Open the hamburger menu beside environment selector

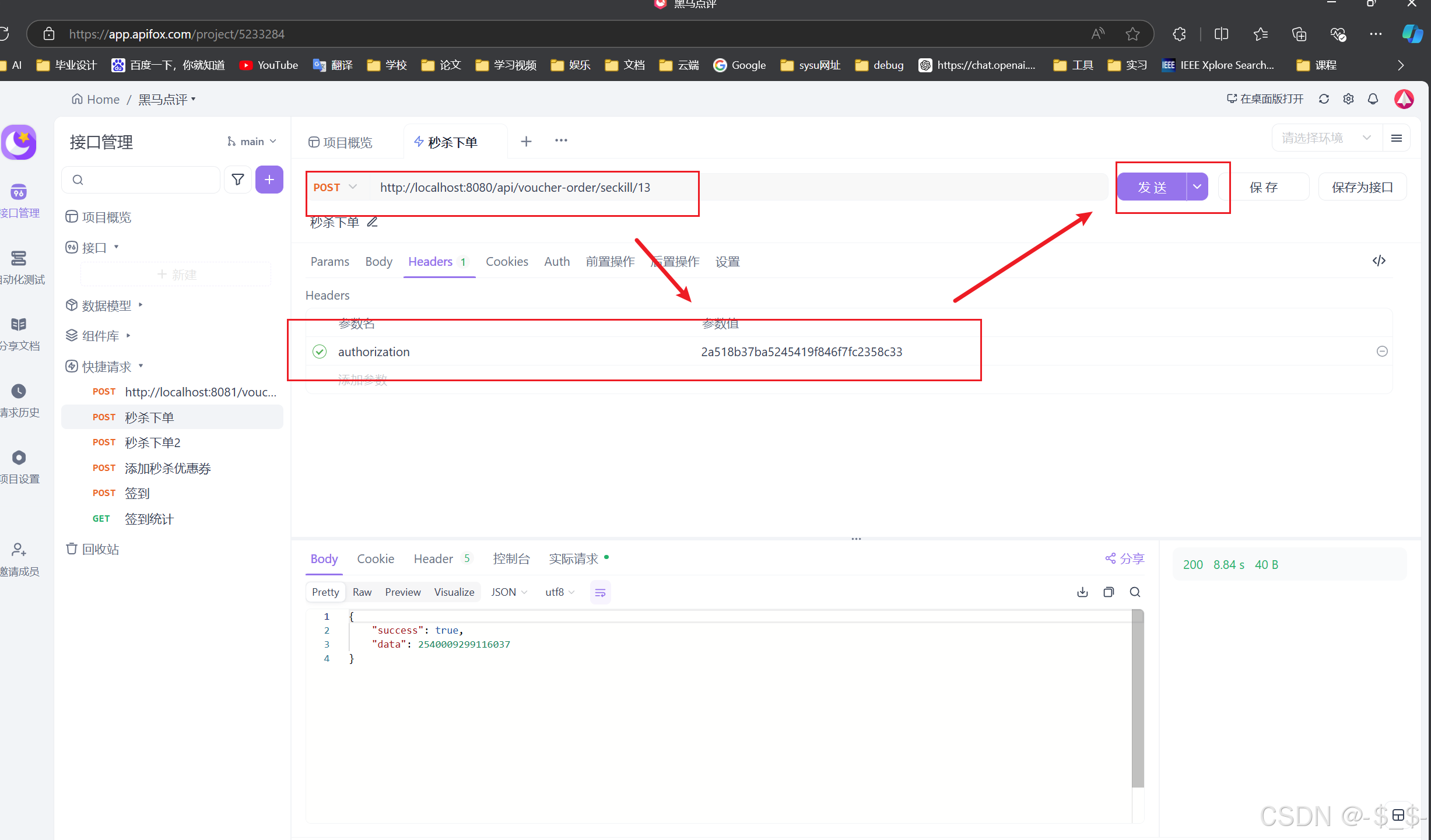(1396, 138)
